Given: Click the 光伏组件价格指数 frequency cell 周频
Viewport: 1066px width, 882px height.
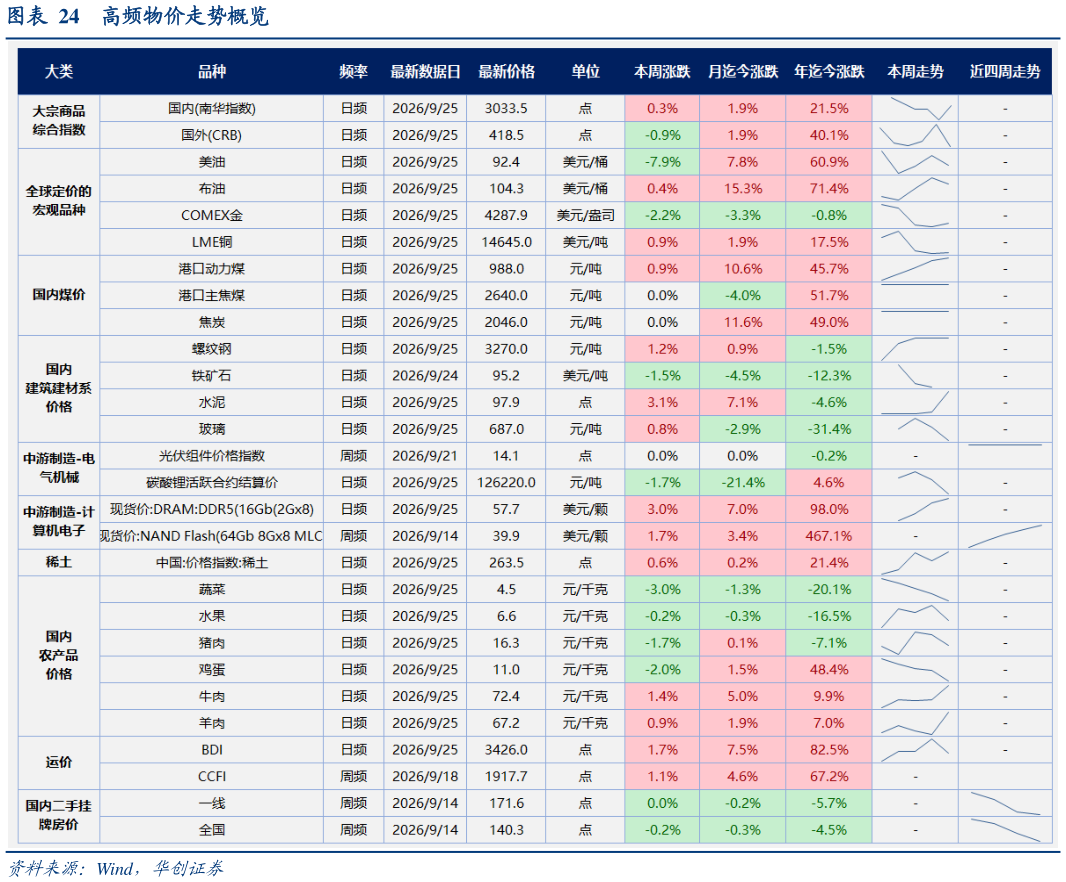Looking at the screenshot, I should (354, 456).
